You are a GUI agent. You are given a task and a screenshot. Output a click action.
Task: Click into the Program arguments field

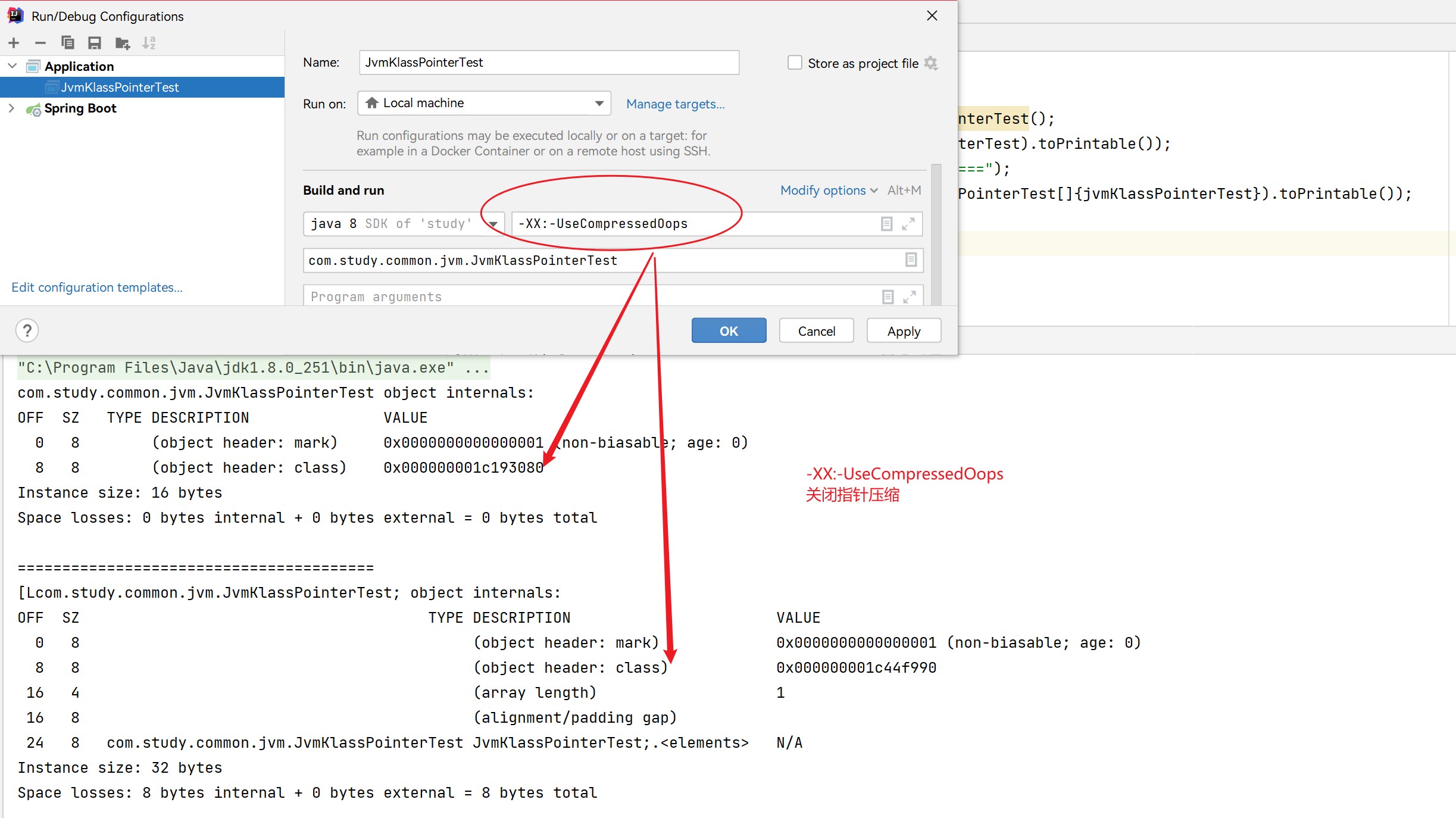(x=589, y=296)
